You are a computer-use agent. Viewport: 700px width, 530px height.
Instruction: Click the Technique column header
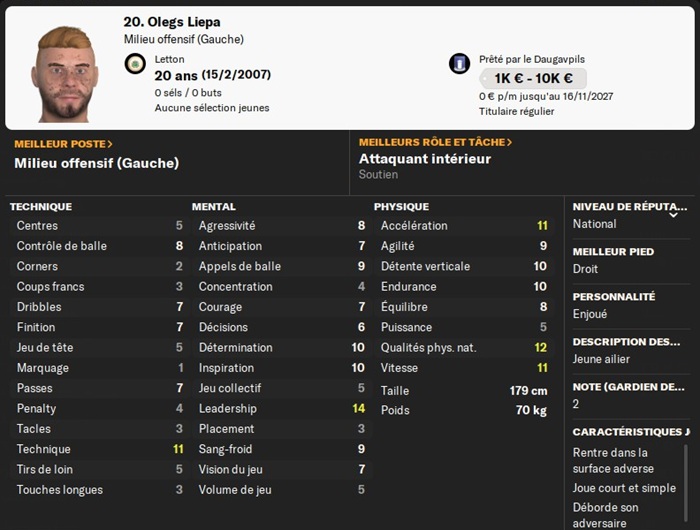41,207
